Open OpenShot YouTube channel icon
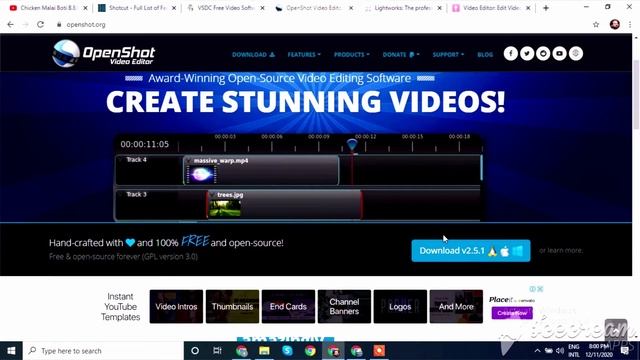This screenshot has height=360, width=640. coord(560,53)
